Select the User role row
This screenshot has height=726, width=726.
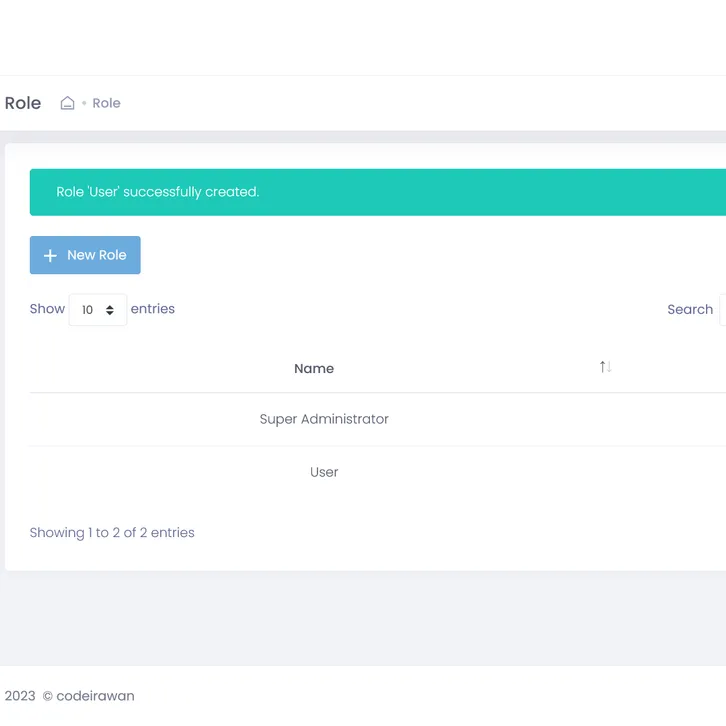(x=324, y=472)
